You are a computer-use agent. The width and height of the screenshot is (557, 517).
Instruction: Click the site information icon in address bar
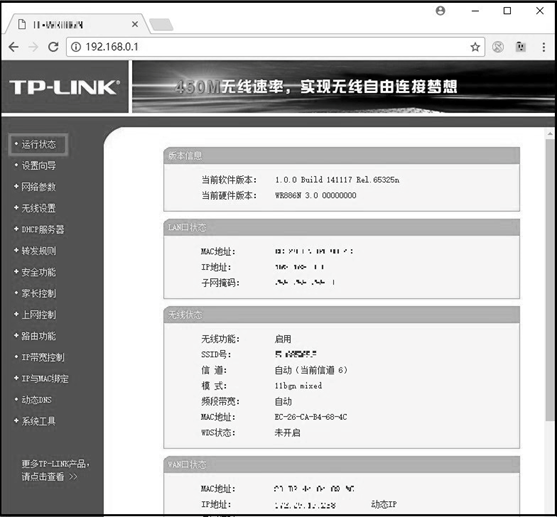(76, 47)
